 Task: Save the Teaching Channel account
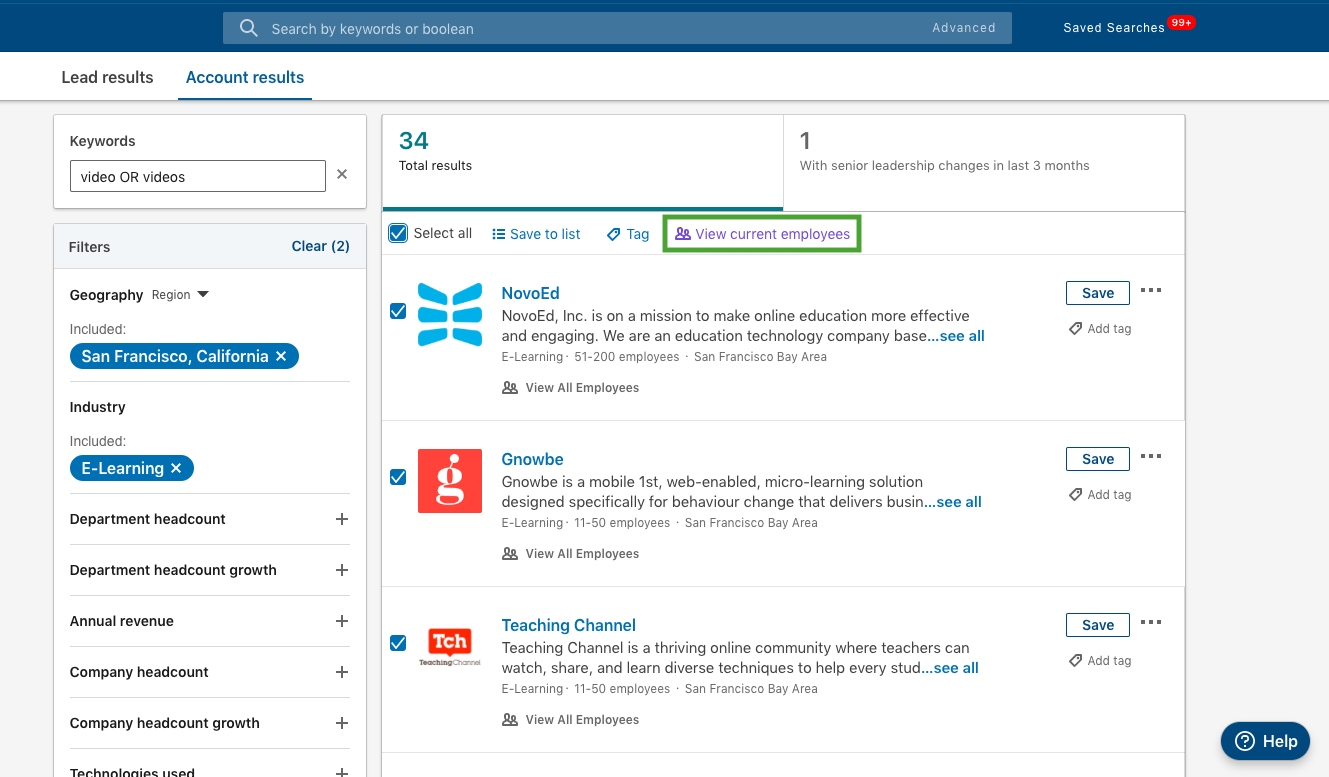(1097, 625)
